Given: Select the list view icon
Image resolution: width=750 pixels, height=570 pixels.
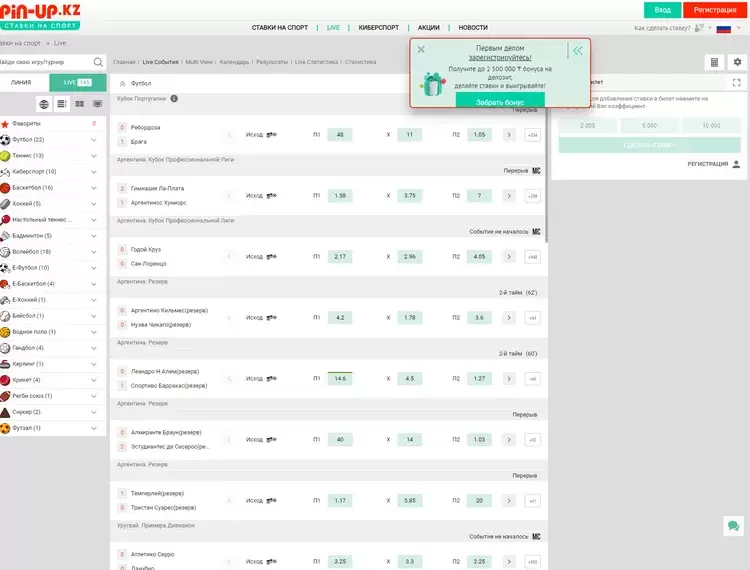Looking at the screenshot, I should [62, 104].
